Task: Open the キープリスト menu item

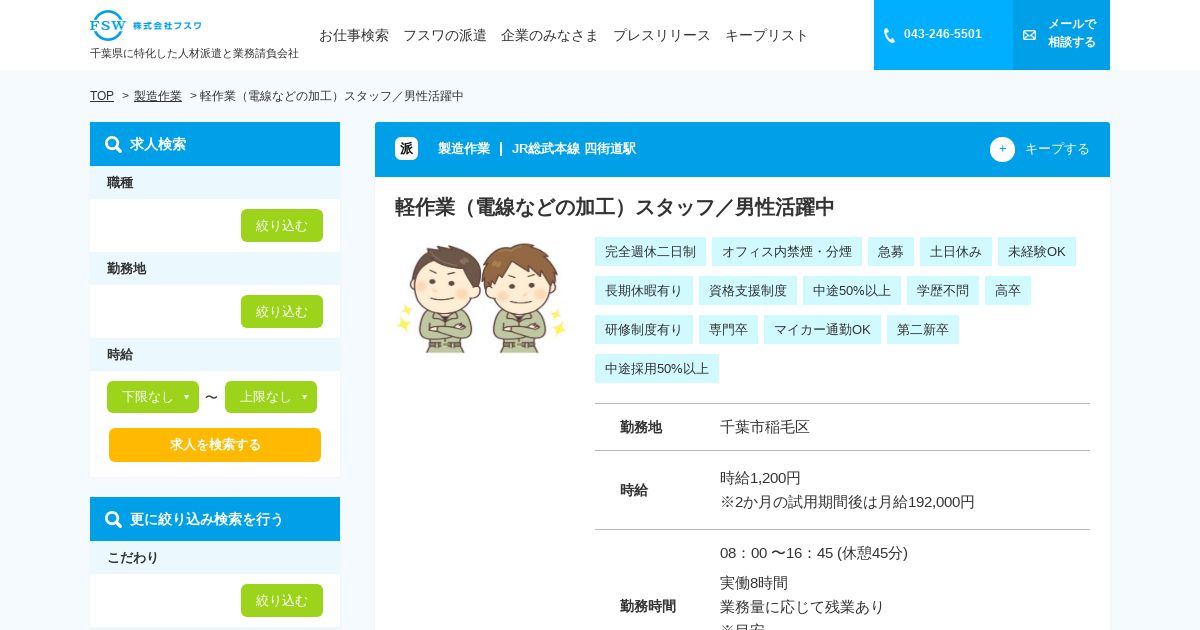Action: tap(767, 35)
